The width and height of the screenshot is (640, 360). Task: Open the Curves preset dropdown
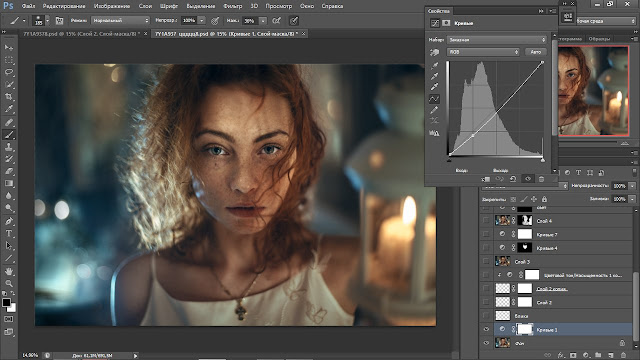click(x=497, y=40)
